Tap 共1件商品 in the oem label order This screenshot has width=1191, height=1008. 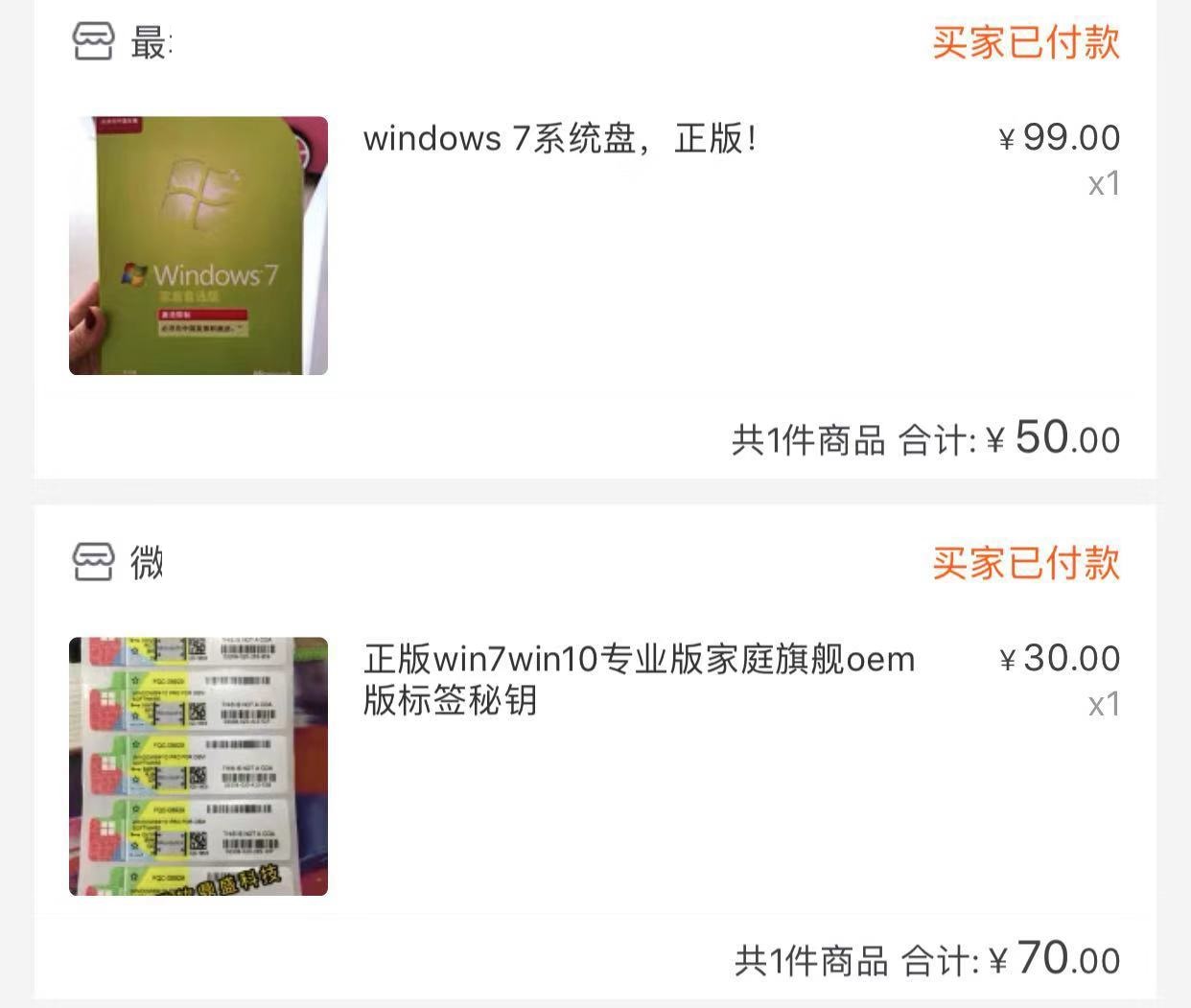811,961
